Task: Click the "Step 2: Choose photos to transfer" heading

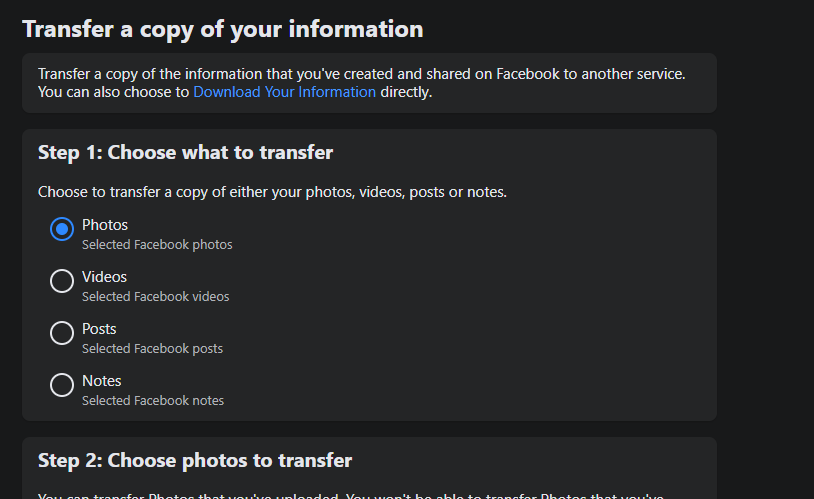Action: [195, 461]
